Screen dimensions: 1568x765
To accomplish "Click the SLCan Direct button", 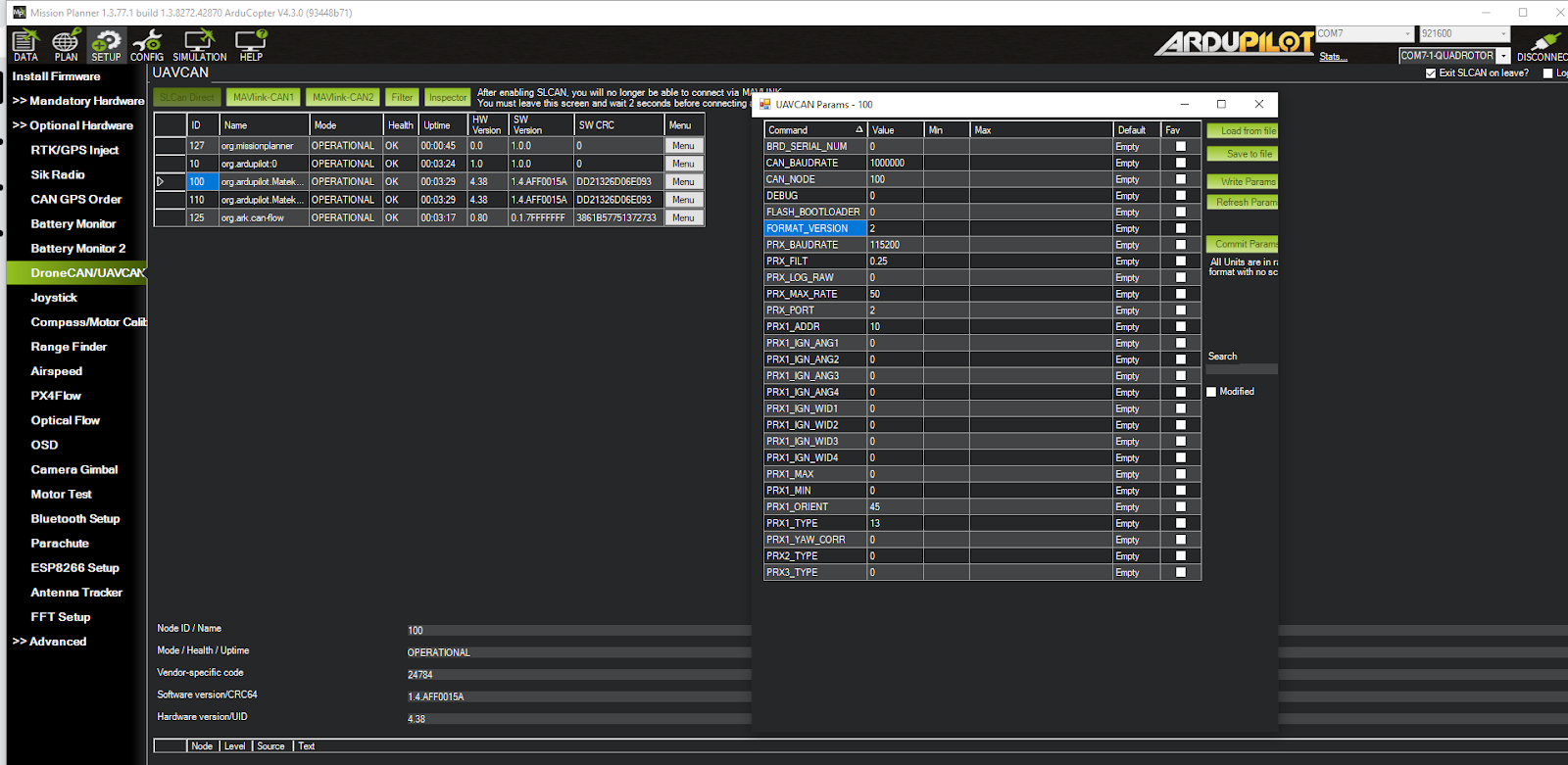I will click(187, 97).
